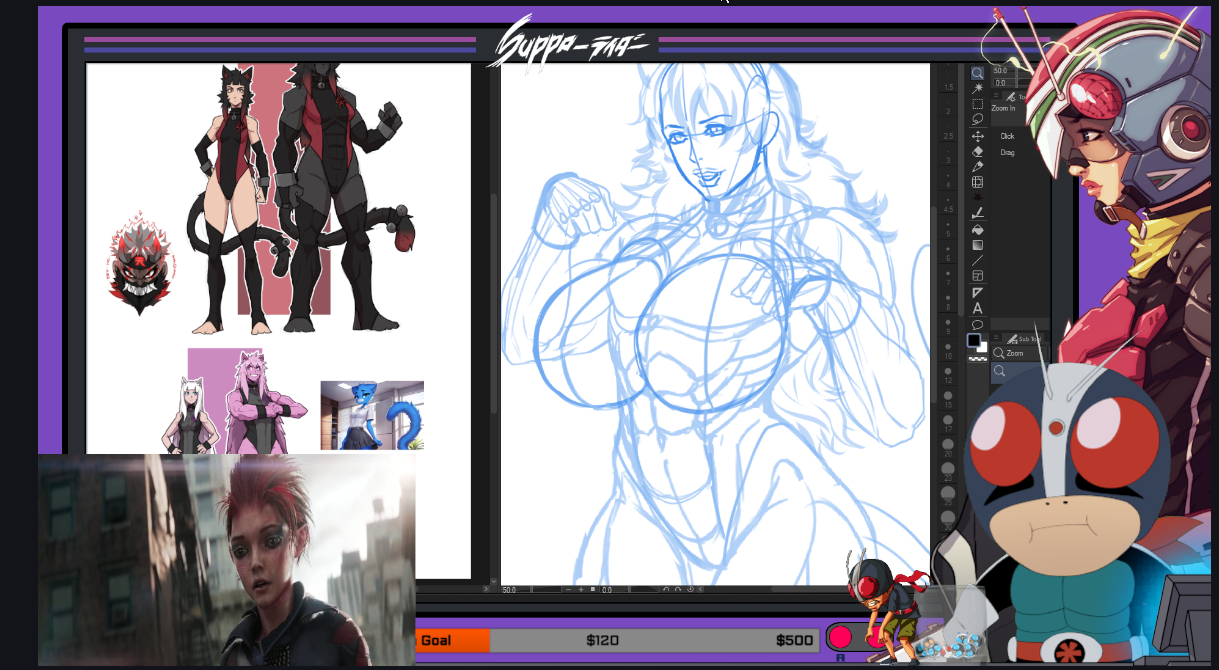The height and width of the screenshot is (670, 1219).
Task: Click the zoom out minus button
Action: click(567, 590)
